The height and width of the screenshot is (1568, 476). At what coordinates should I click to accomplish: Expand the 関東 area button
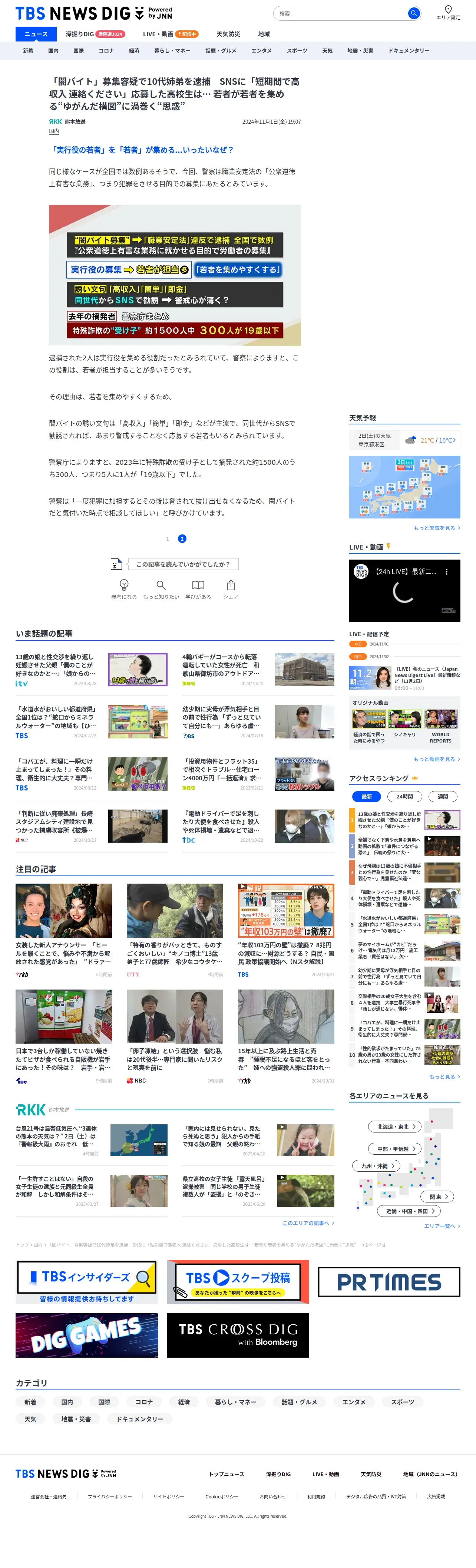click(437, 1197)
